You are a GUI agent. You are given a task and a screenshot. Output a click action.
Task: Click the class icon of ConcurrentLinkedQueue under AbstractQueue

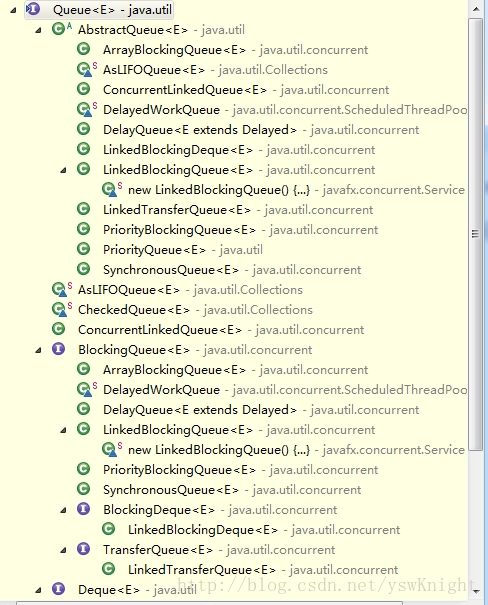(x=83, y=89)
